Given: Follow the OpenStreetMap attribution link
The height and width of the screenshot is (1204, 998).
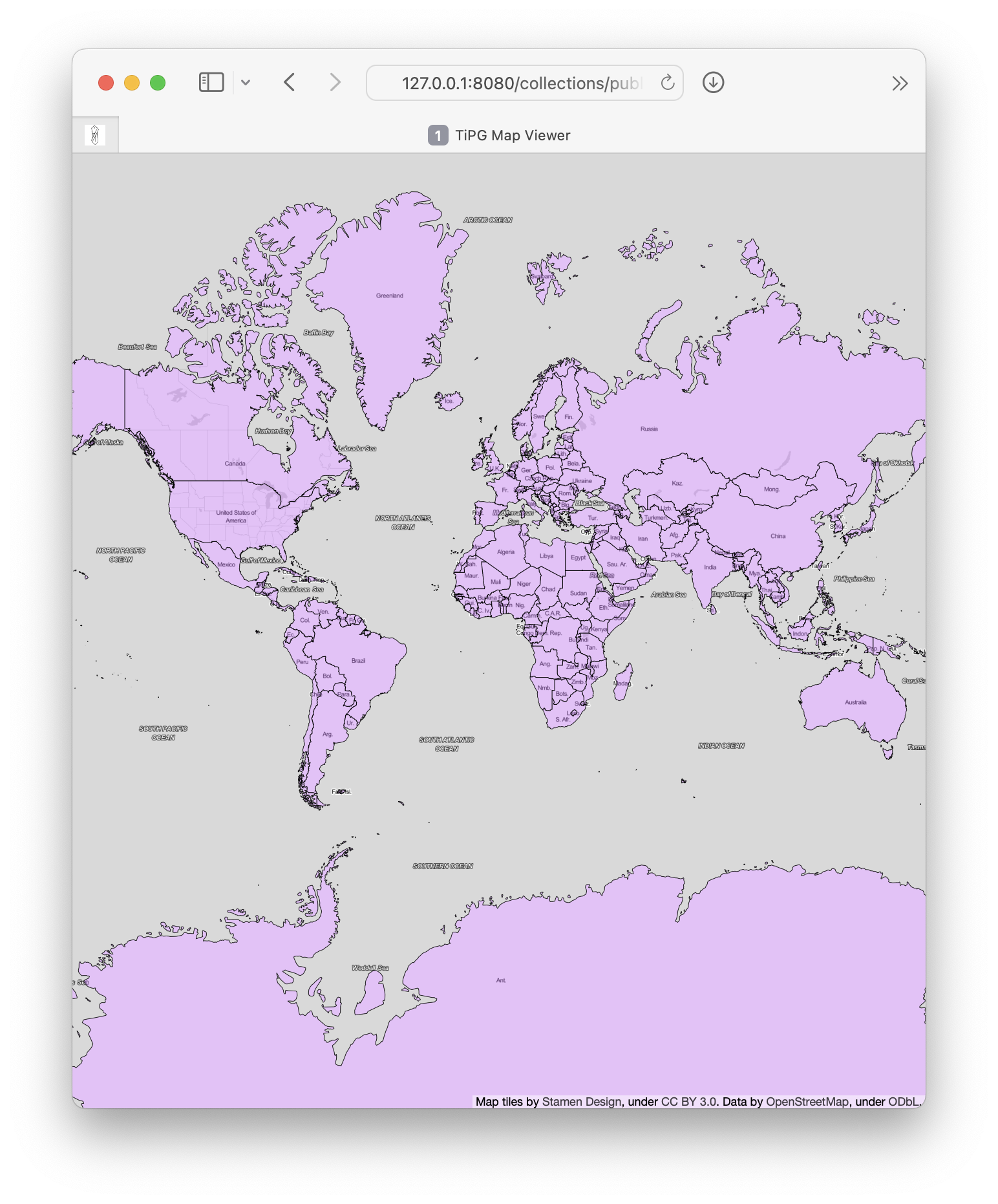Looking at the screenshot, I should pos(807,1101).
